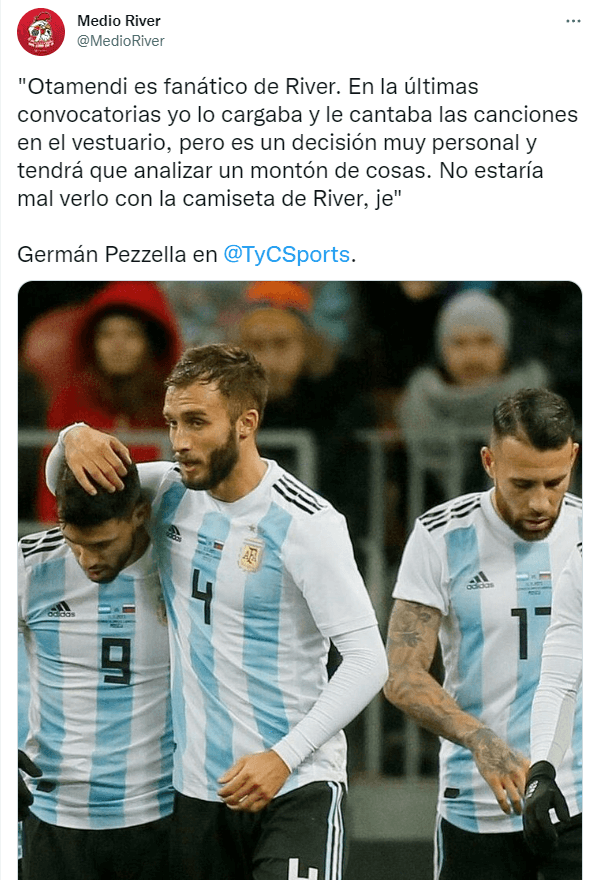Click the 'Germán Pezzella en' text line

[117, 254]
